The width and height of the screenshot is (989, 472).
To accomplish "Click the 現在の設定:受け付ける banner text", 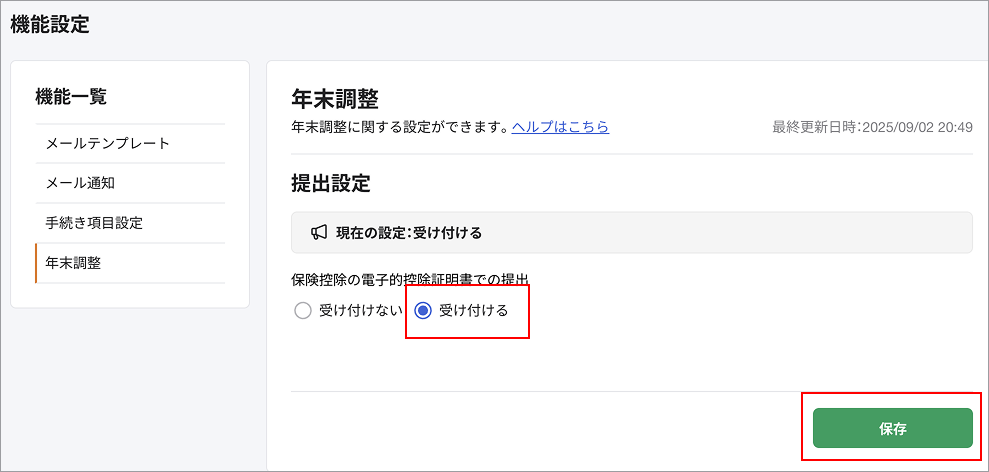I will [409, 233].
